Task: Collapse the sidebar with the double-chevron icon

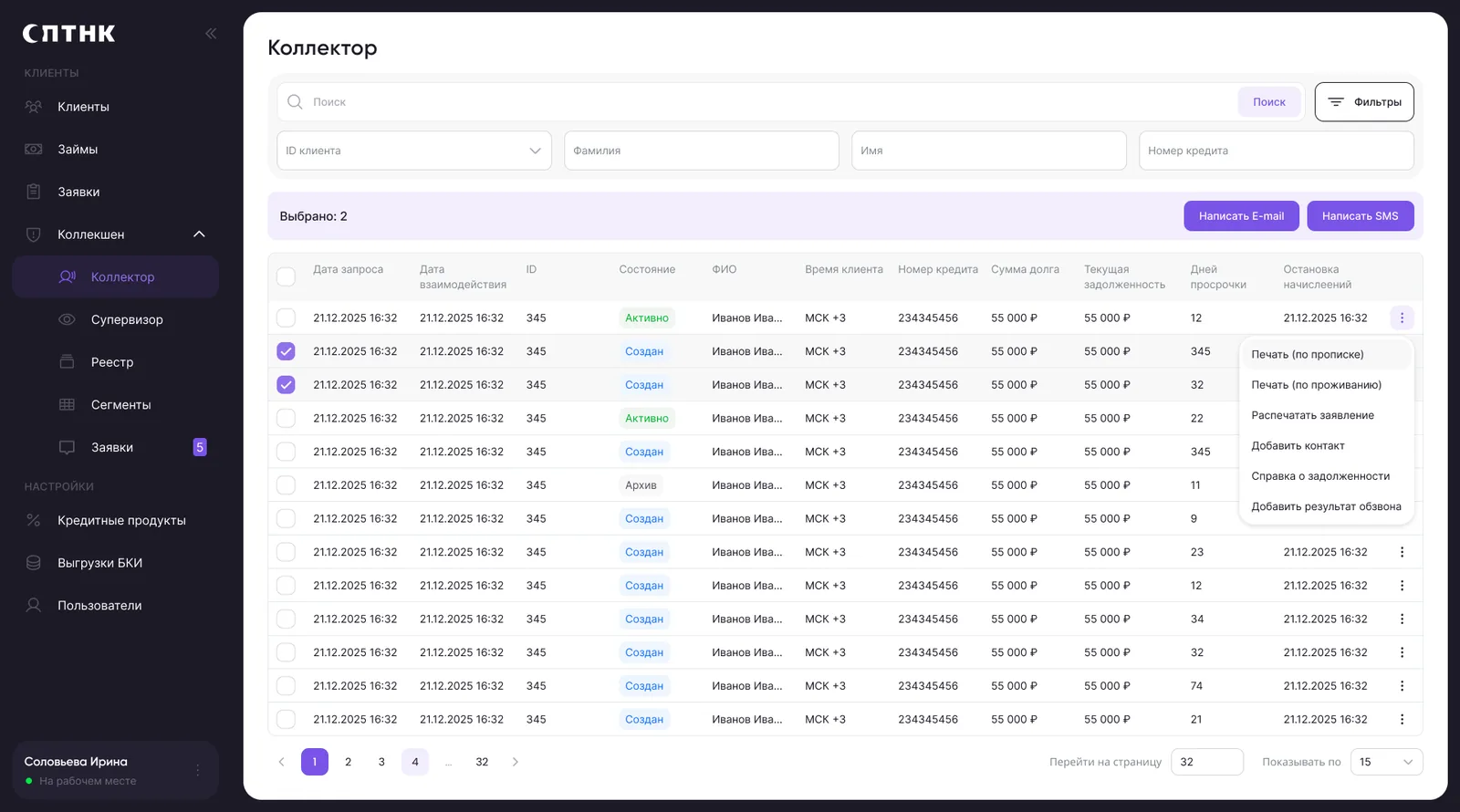Action: click(x=211, y=34)
